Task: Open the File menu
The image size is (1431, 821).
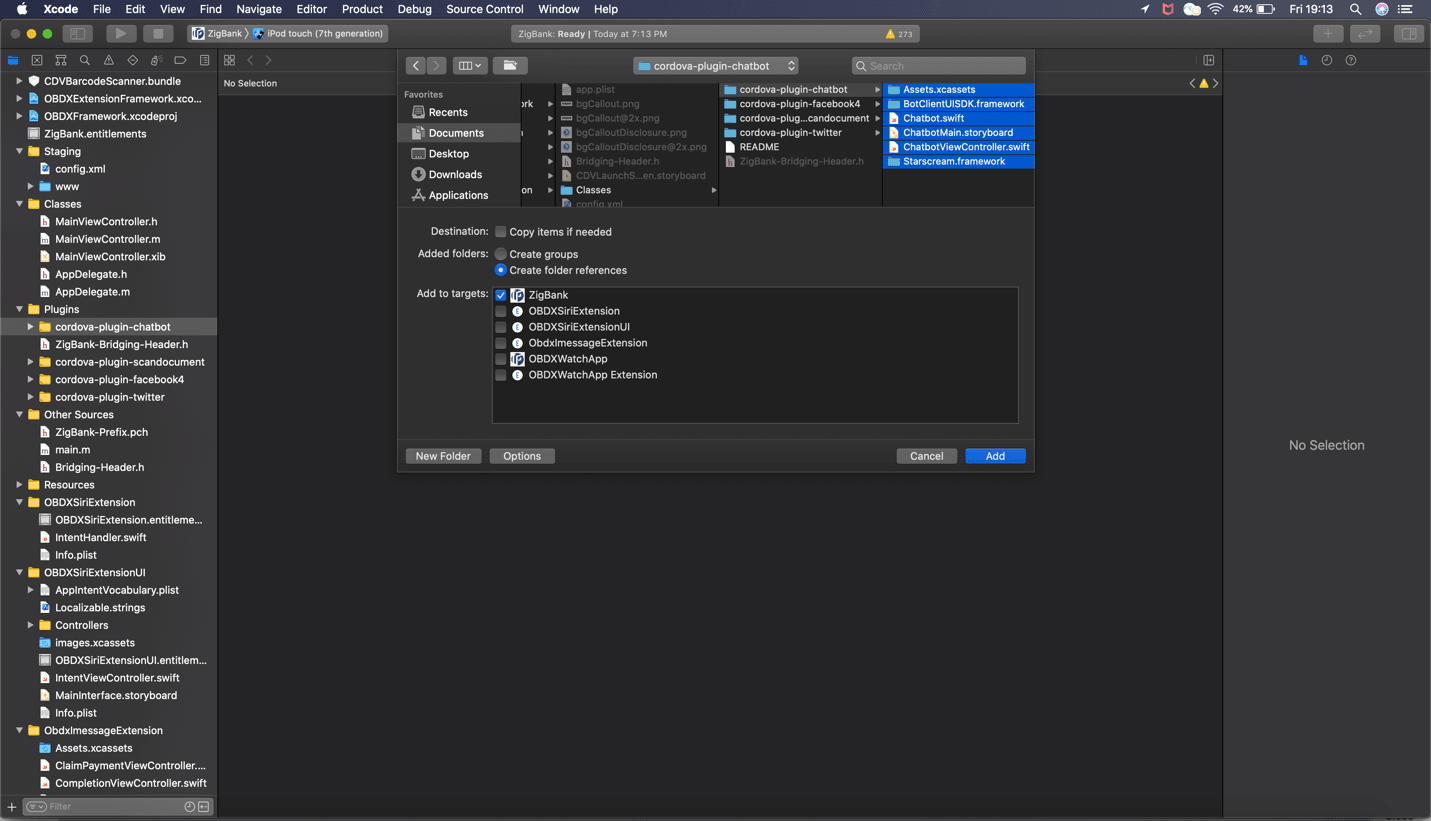Action: coord(101,9)
